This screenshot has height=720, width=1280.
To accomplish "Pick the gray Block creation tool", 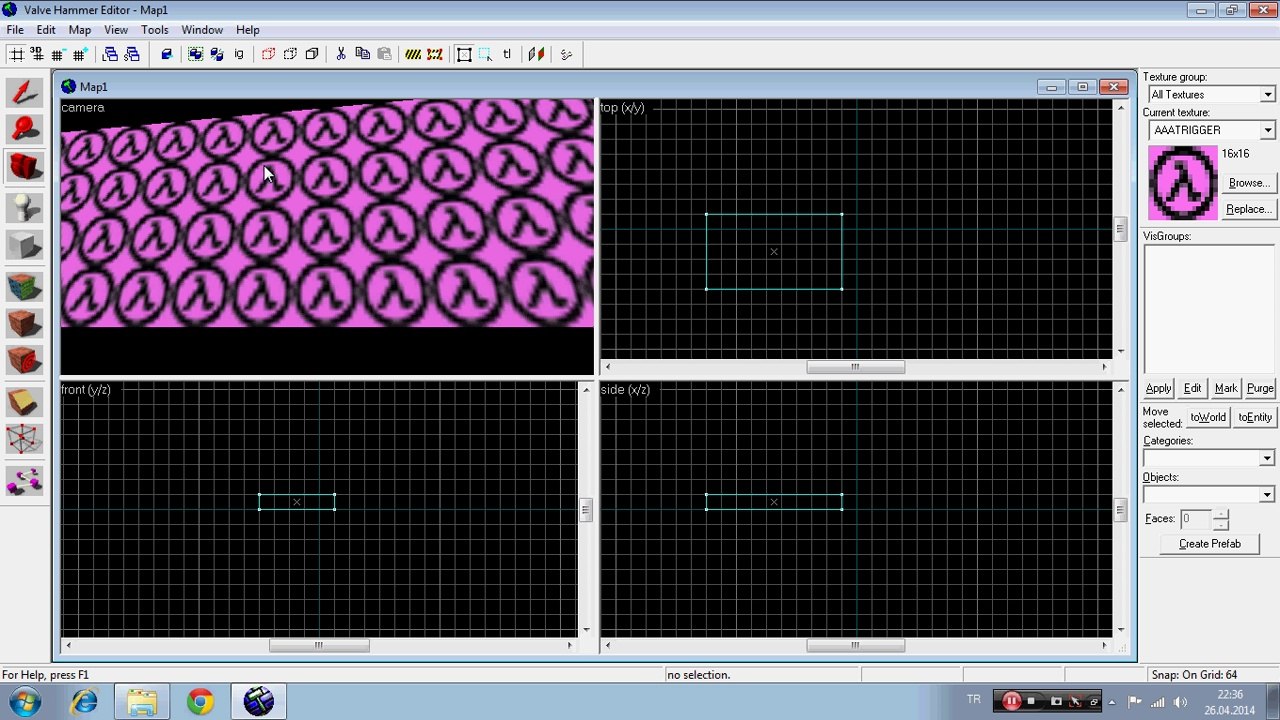I will (25, 246).
